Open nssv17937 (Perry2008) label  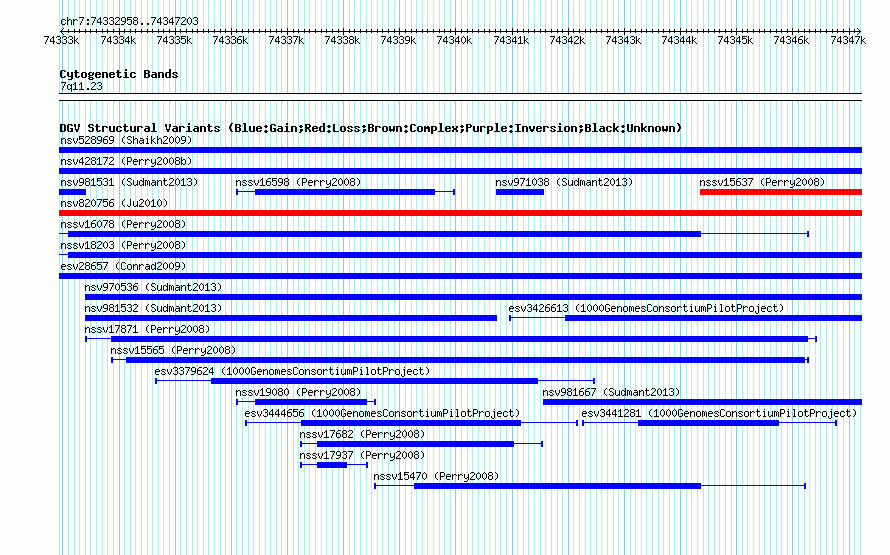(362, 455)
